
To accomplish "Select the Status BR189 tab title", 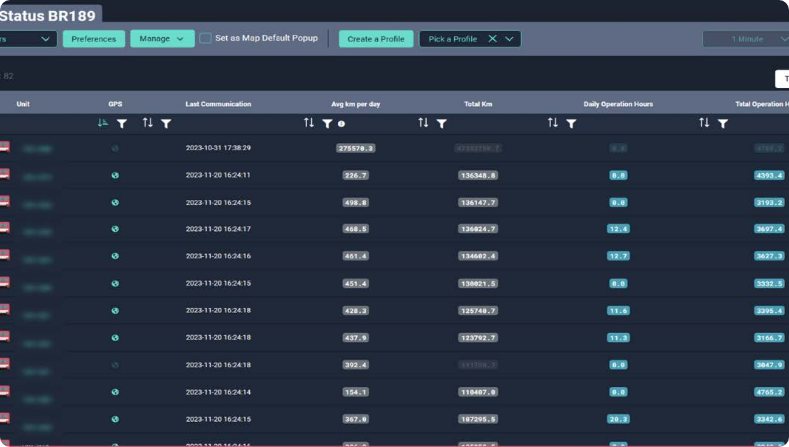I will (x=48, y=15).
